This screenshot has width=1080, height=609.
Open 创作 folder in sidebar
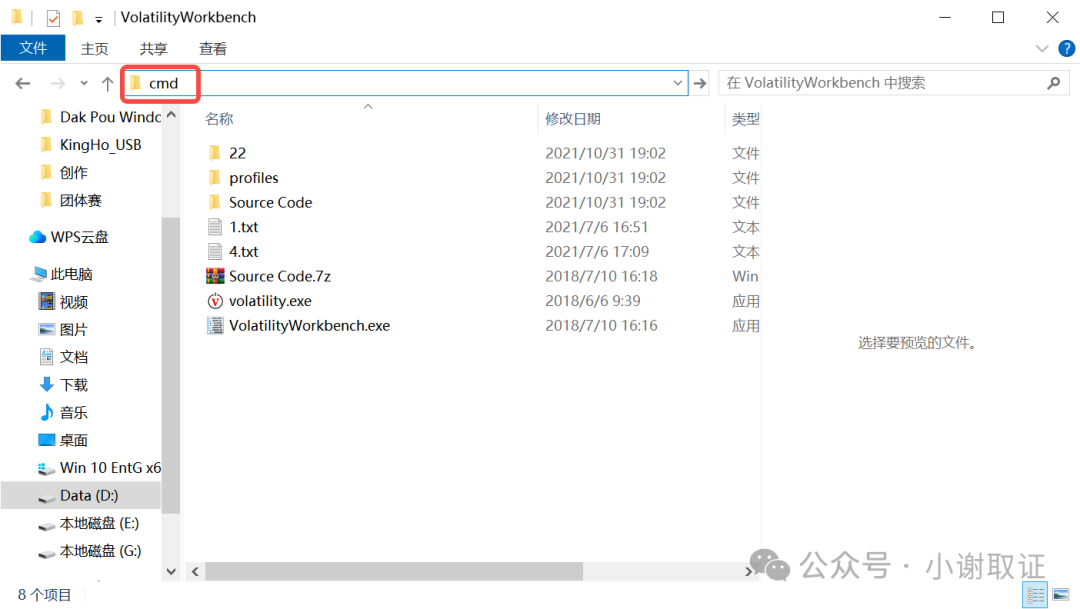pyautogui.click(x=74, y=172)
